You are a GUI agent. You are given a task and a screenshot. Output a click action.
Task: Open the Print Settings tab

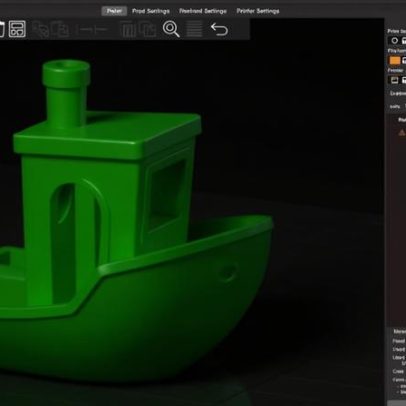(151, 11)
